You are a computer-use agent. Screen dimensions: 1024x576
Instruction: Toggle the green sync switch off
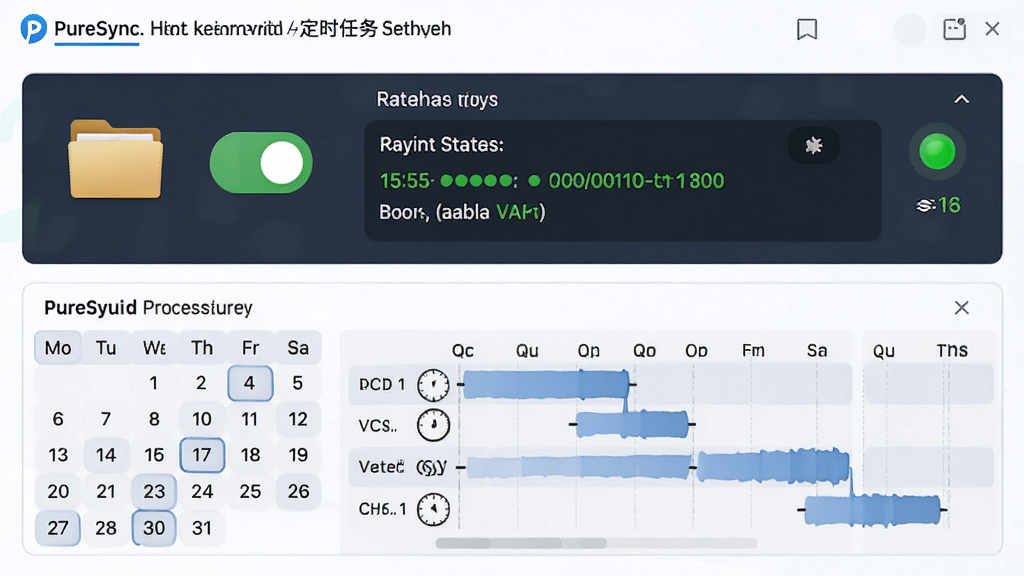coord(261,163)
